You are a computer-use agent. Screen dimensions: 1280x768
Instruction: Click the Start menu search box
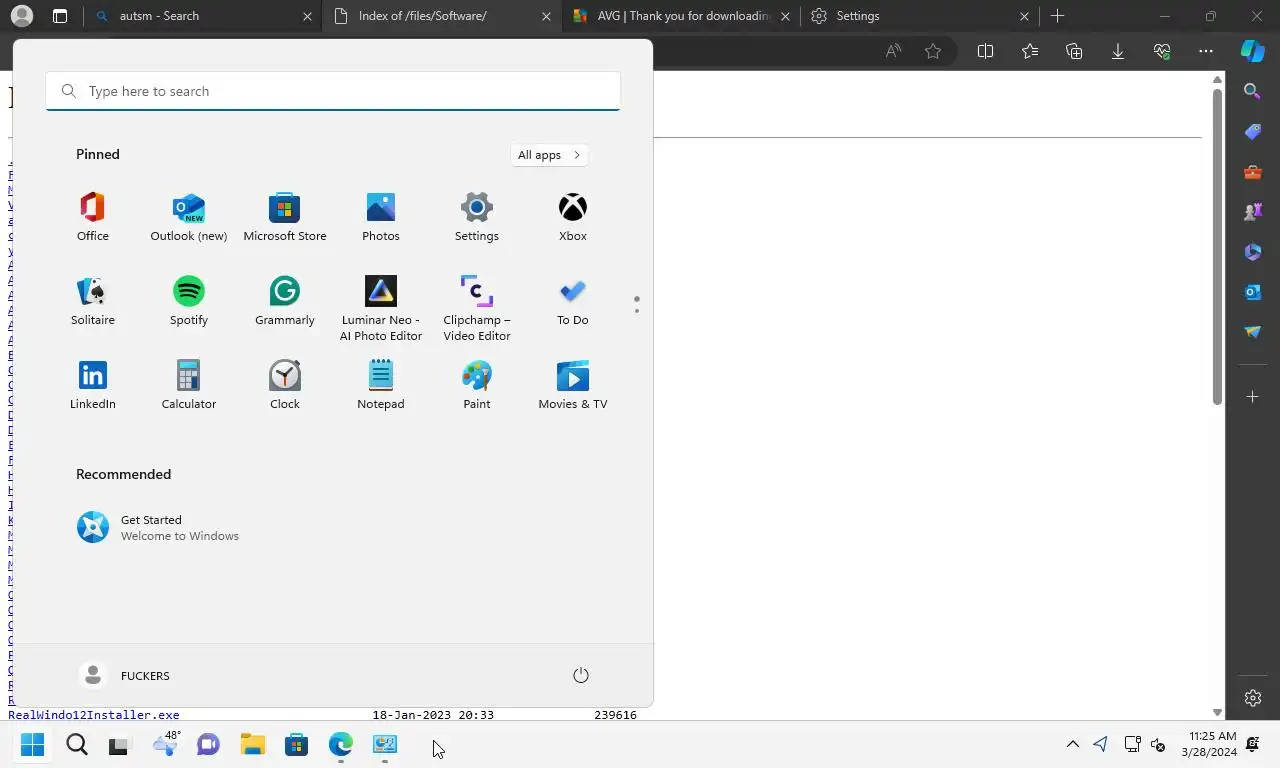[x=333, y=91]
